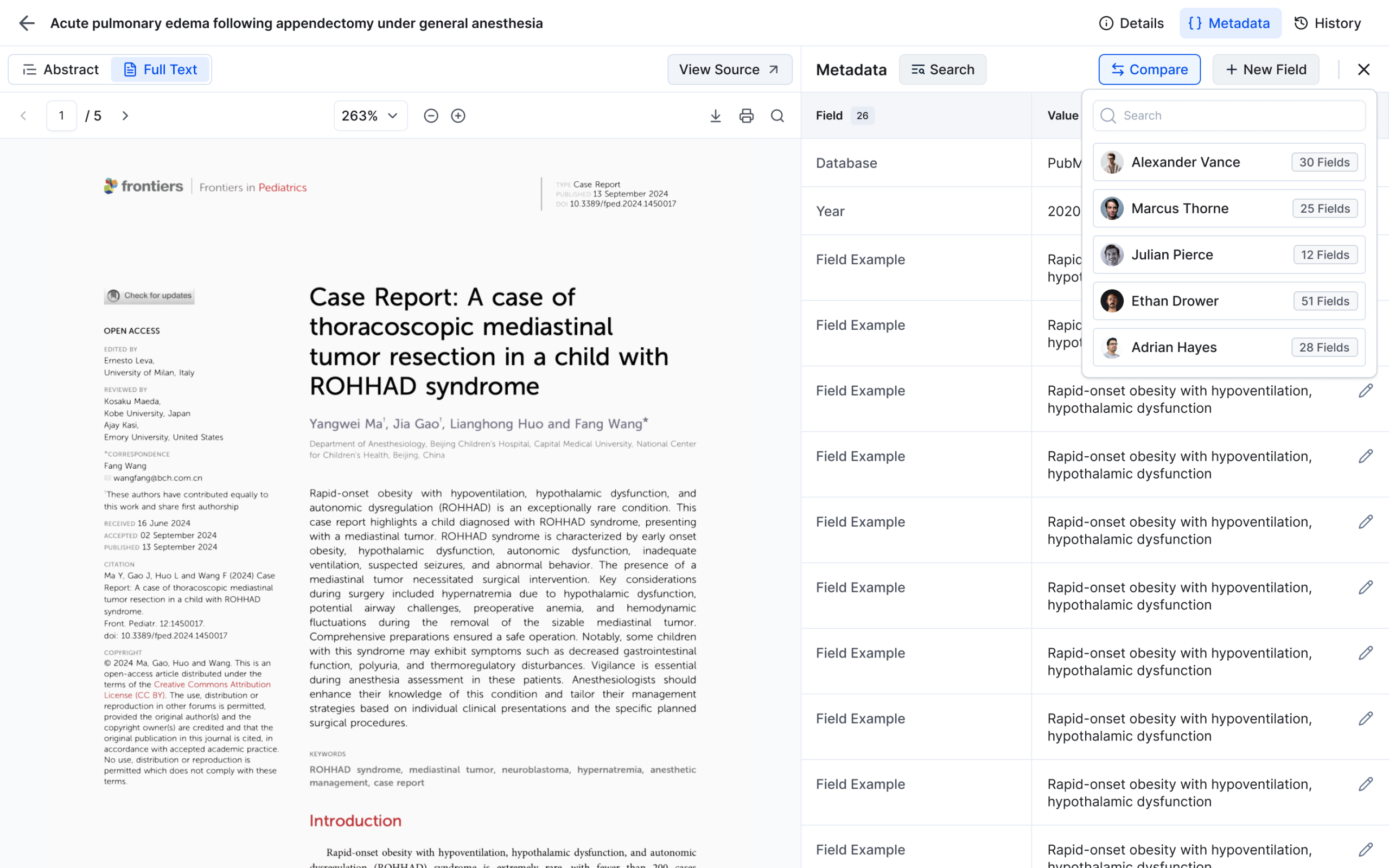The width and height of the screenshot is (1389, 868).
Task: Open the History tab
Action: click(x=1328, y=23)
